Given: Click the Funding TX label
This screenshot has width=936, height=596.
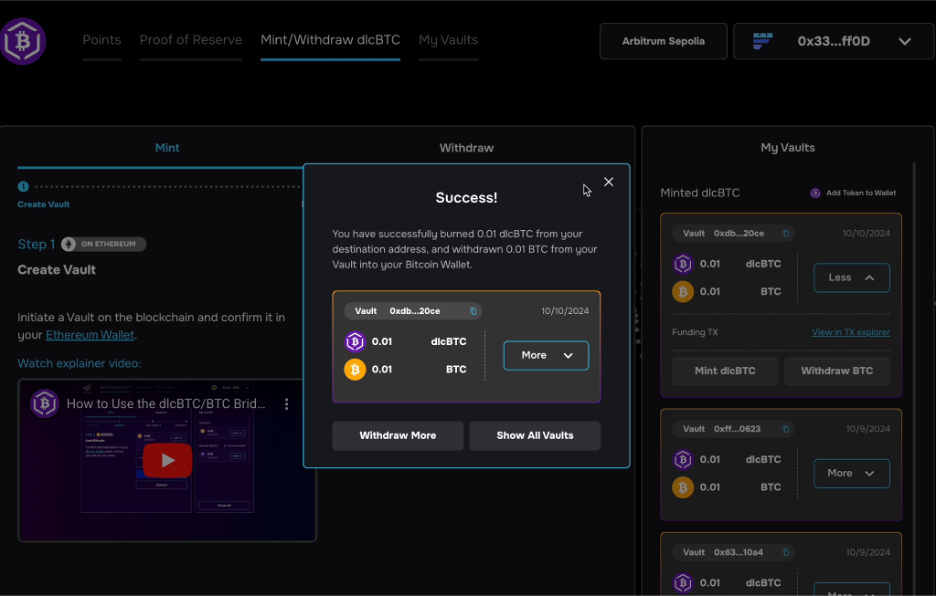Looking at the screenshot, I should click(x=695, y=332).
